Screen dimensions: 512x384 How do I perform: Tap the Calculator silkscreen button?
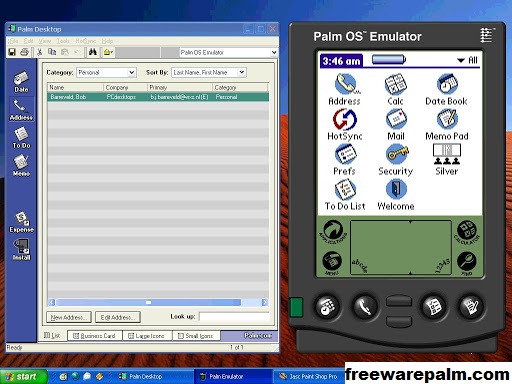[x=467, y=232]
